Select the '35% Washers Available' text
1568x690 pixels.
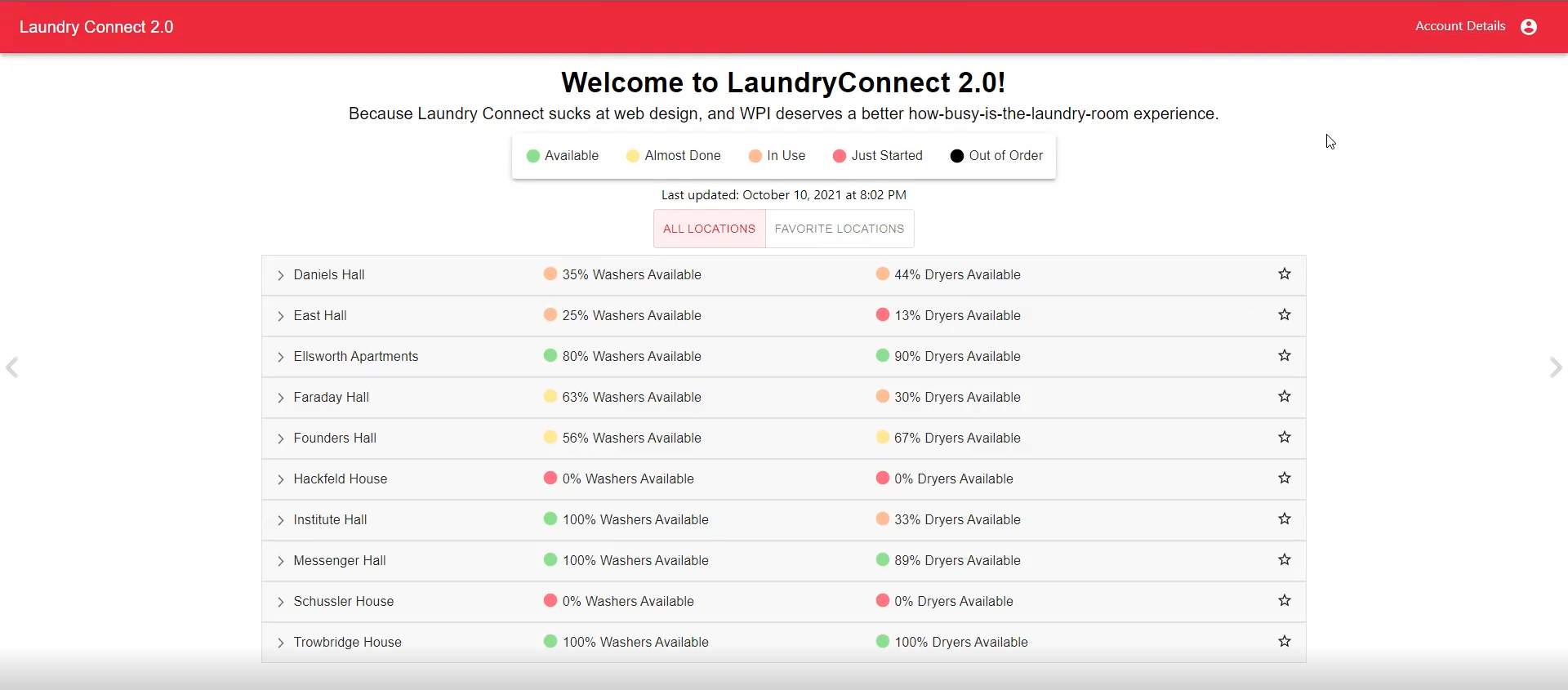[x=631, y=275]
